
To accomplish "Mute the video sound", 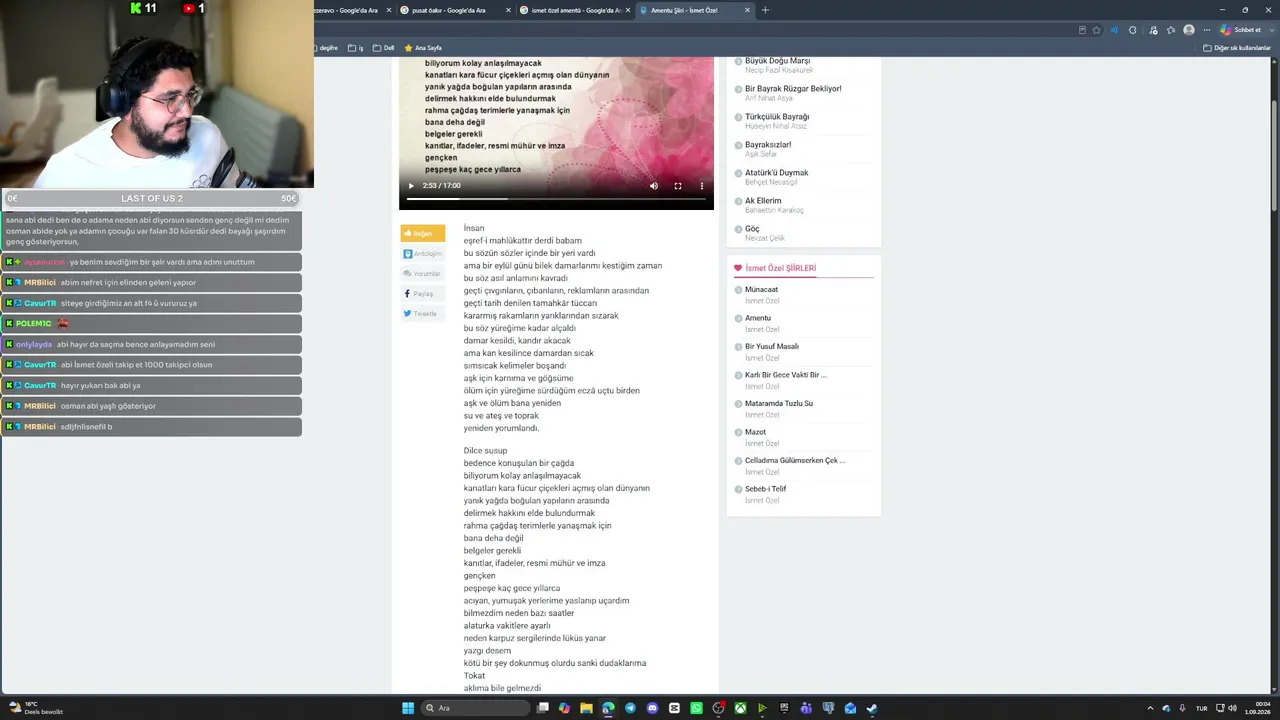I will (654, 186).
